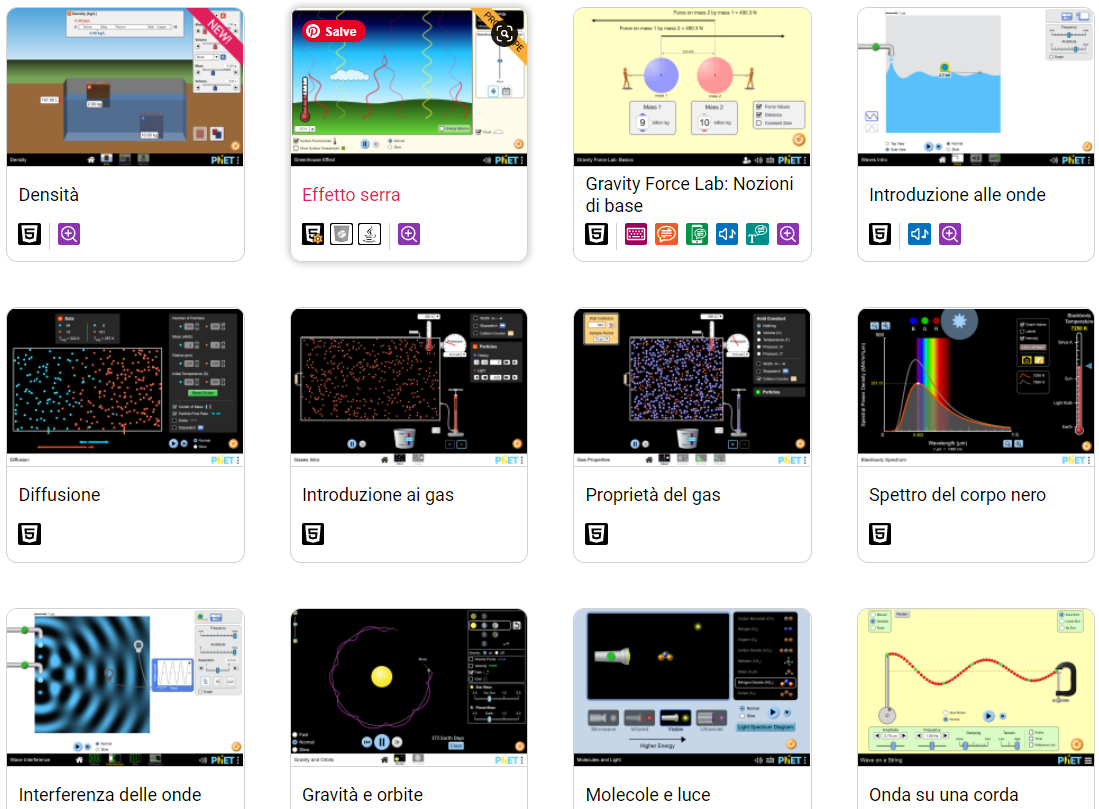Click the Java icon under Effetto serra
This screenshot has width=1099, height=809.
(x=370, y=234)
